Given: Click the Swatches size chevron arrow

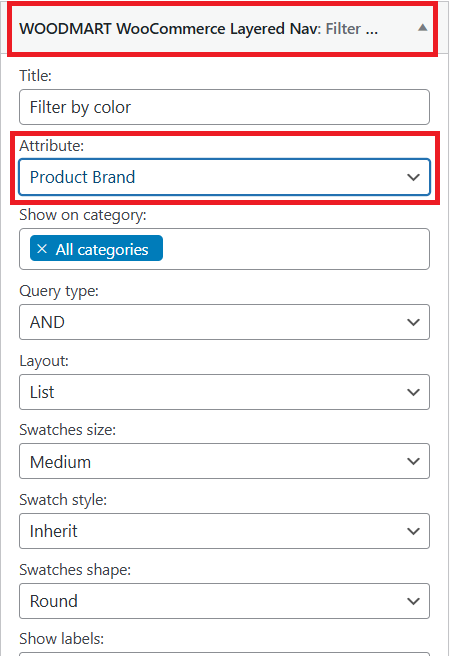Looking at the screenshot, I should [413, 461].
